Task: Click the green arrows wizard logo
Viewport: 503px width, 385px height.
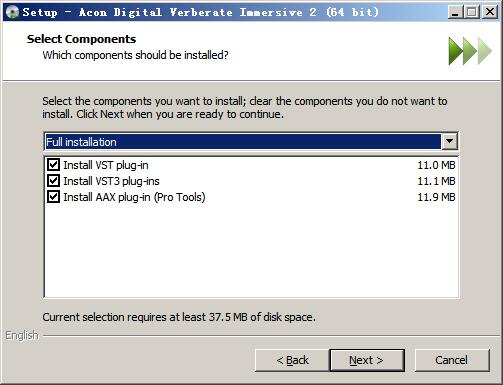Action: [470, 51]
